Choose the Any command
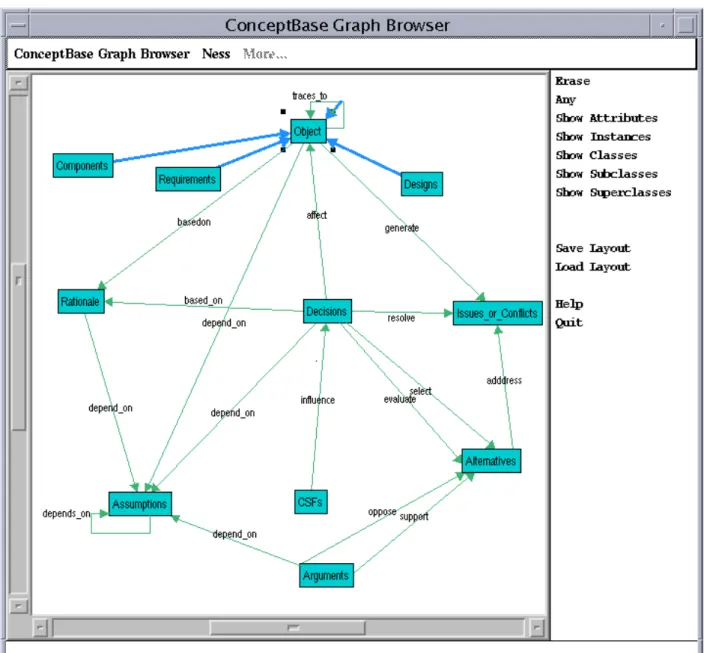Image resolution: width=704 pixels, height=653 pixels. [565, 100]
